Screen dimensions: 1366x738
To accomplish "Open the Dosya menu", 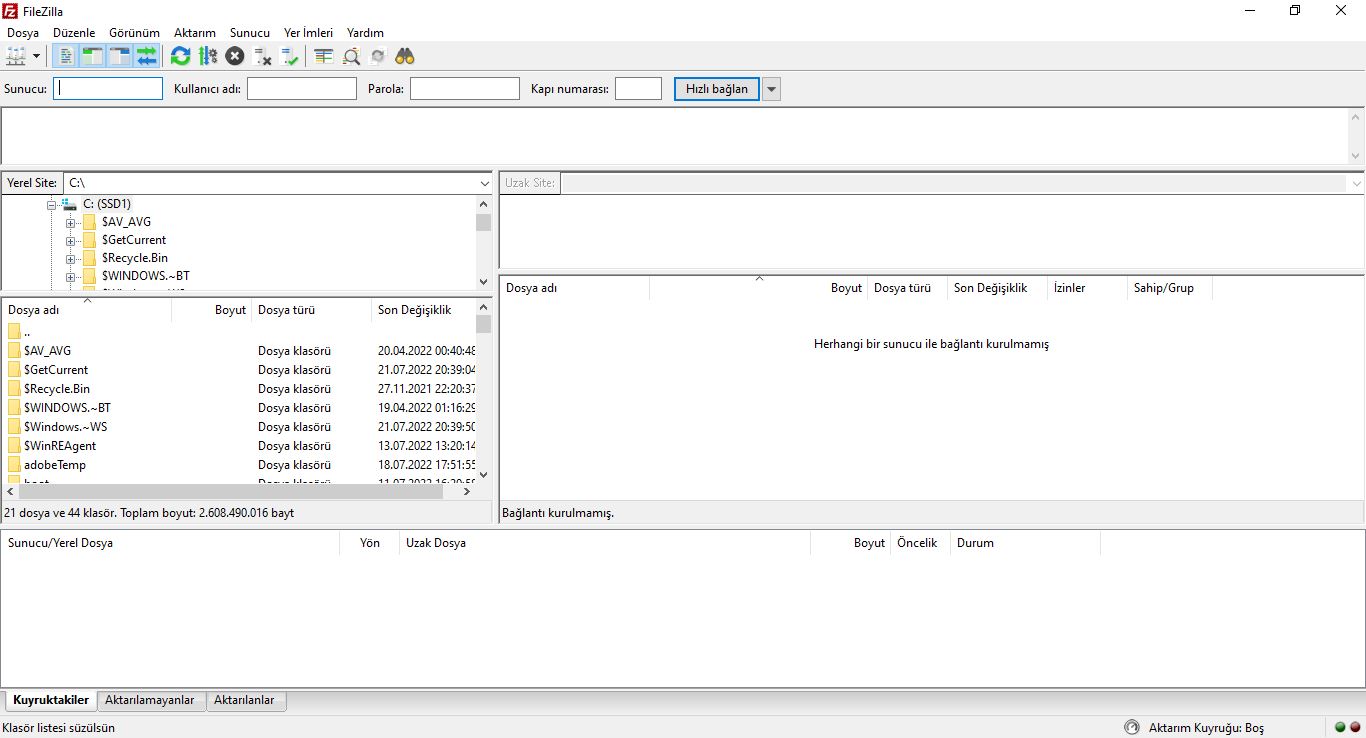I will point(23,33).
